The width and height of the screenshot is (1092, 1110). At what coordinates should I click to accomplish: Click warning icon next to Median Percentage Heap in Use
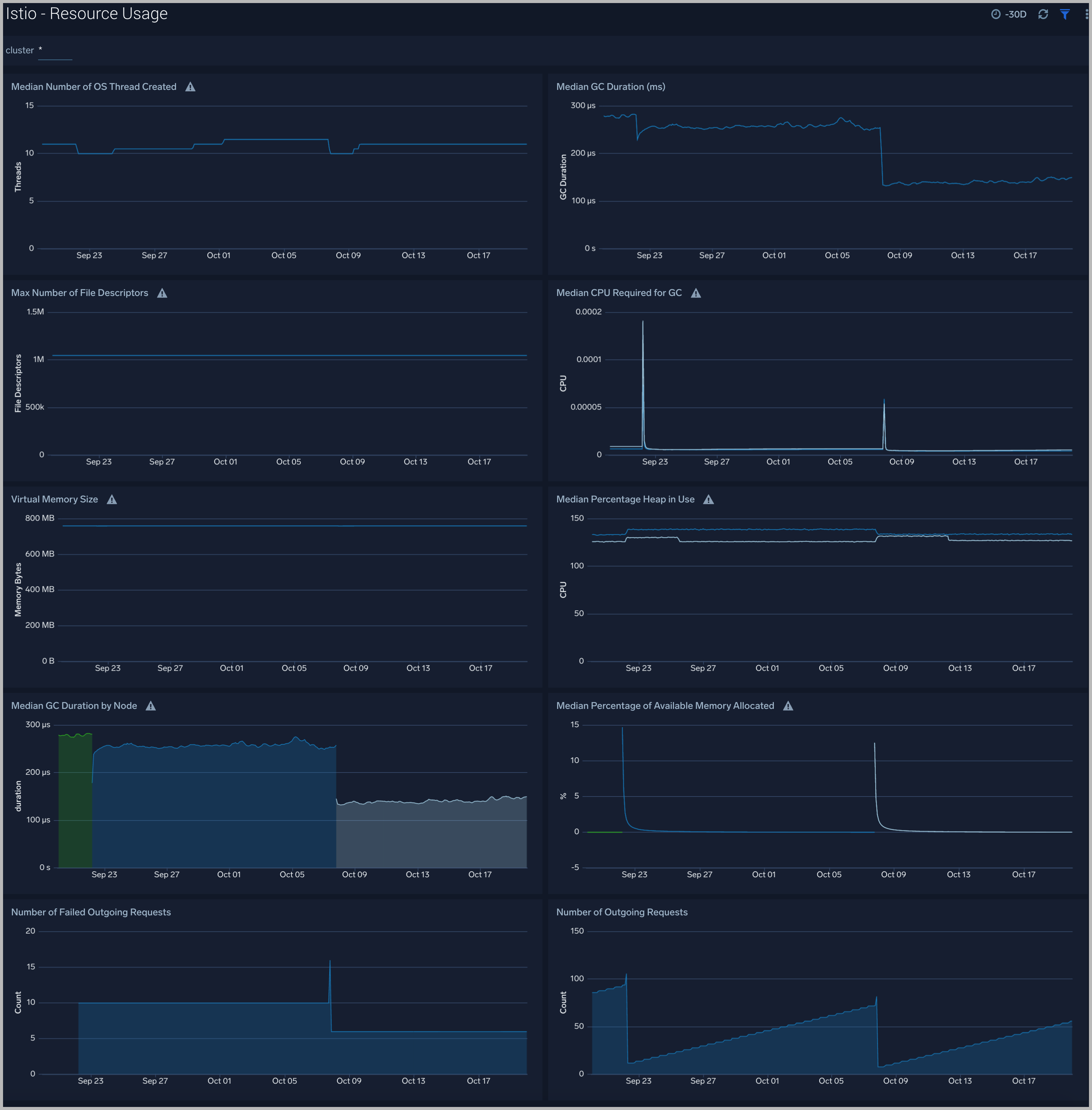click(x=708, y=499)
